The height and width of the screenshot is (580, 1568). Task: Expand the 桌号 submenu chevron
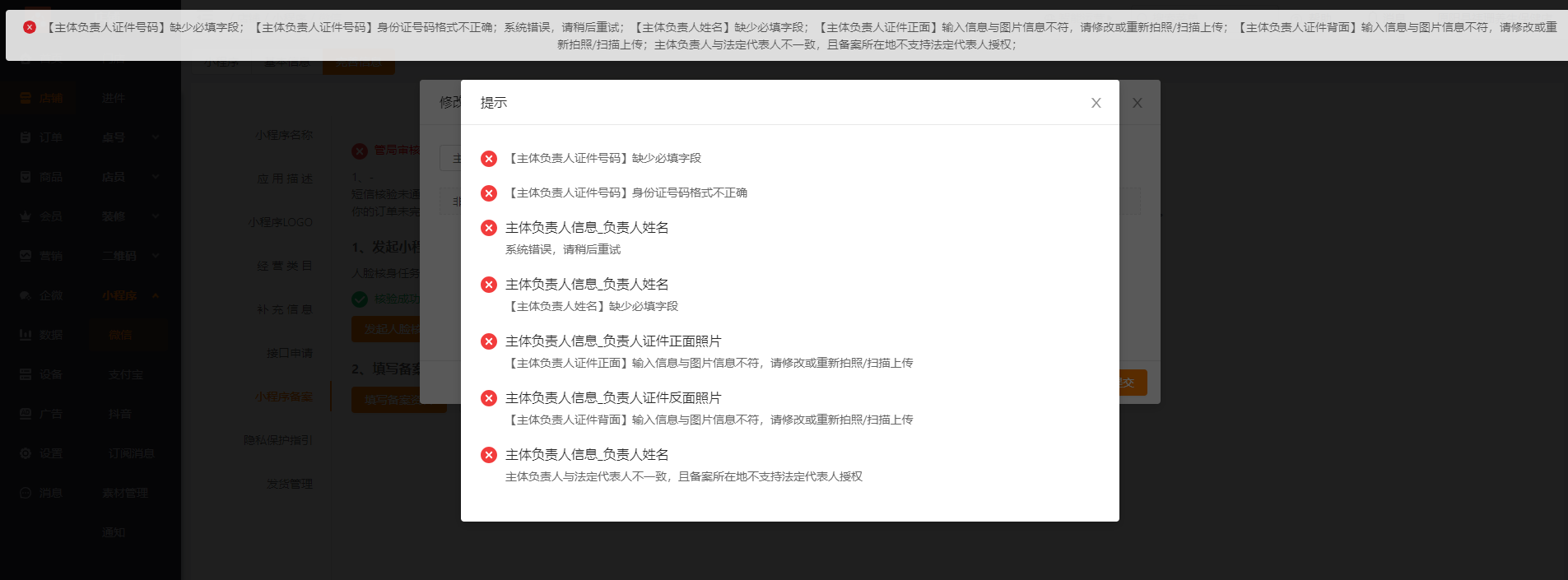coord(156,137)
